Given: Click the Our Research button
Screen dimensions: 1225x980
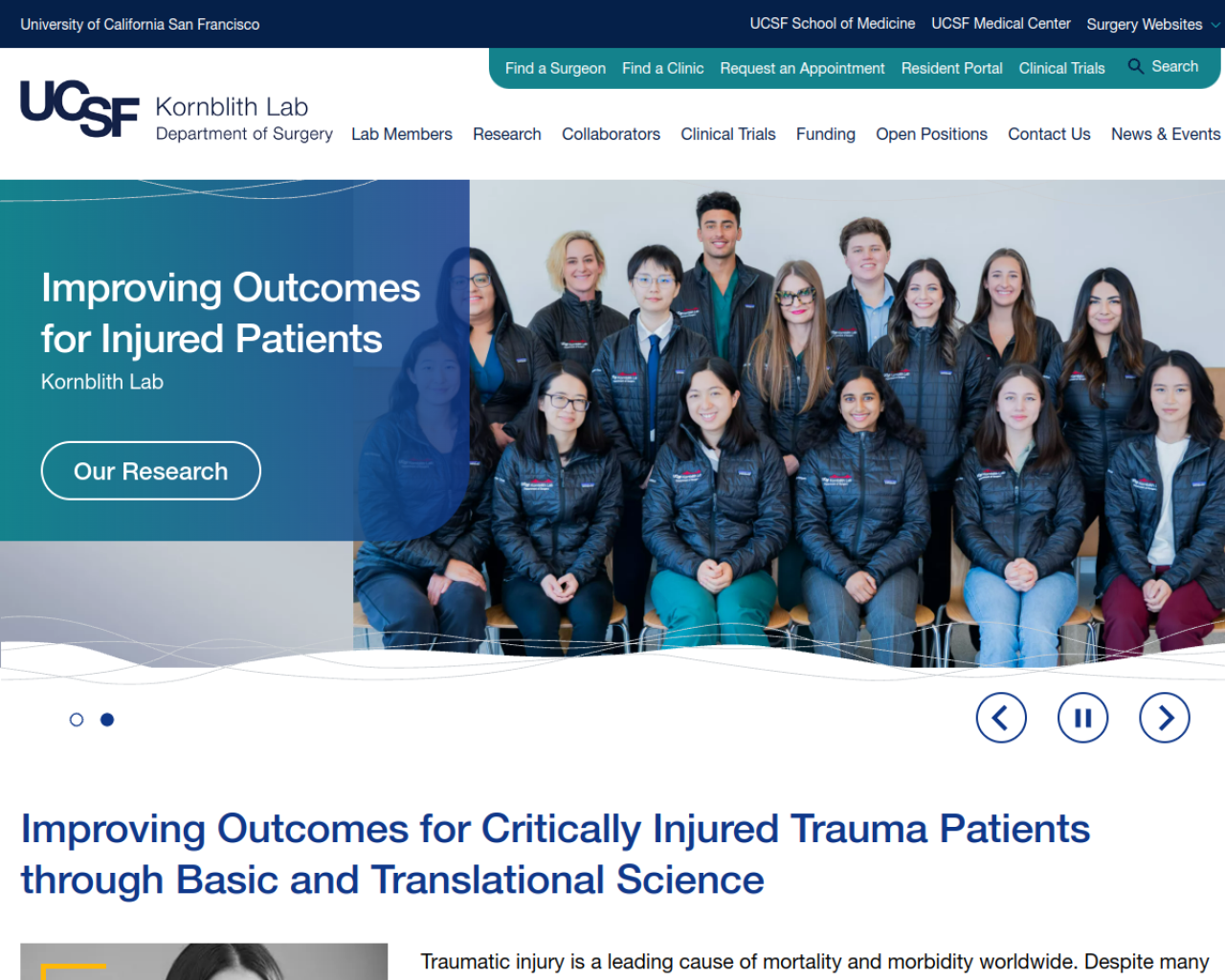Looking at the screenshot, I should (x=151, y=471).
